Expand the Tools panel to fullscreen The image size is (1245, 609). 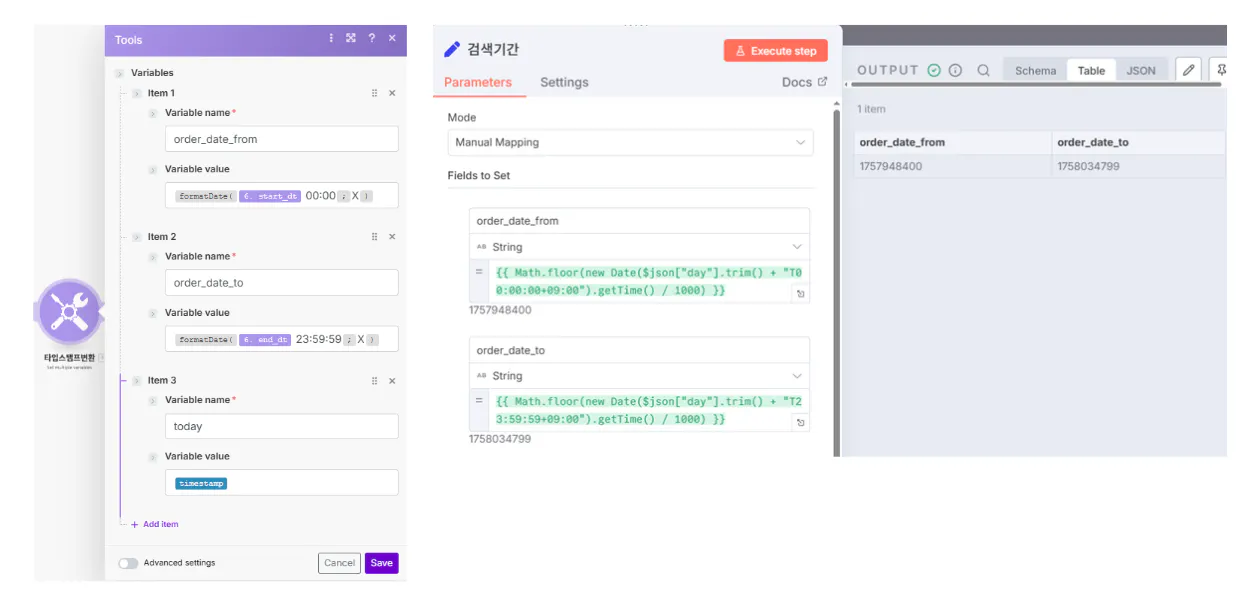[x=351, y=38]
